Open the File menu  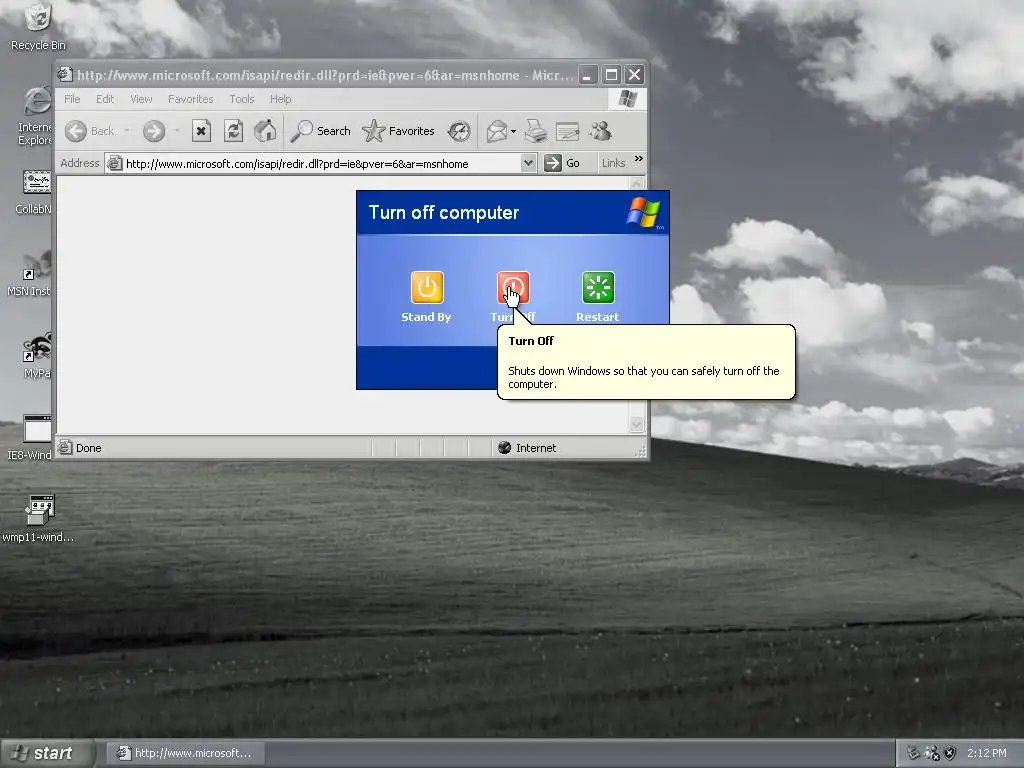coord(72,99)
